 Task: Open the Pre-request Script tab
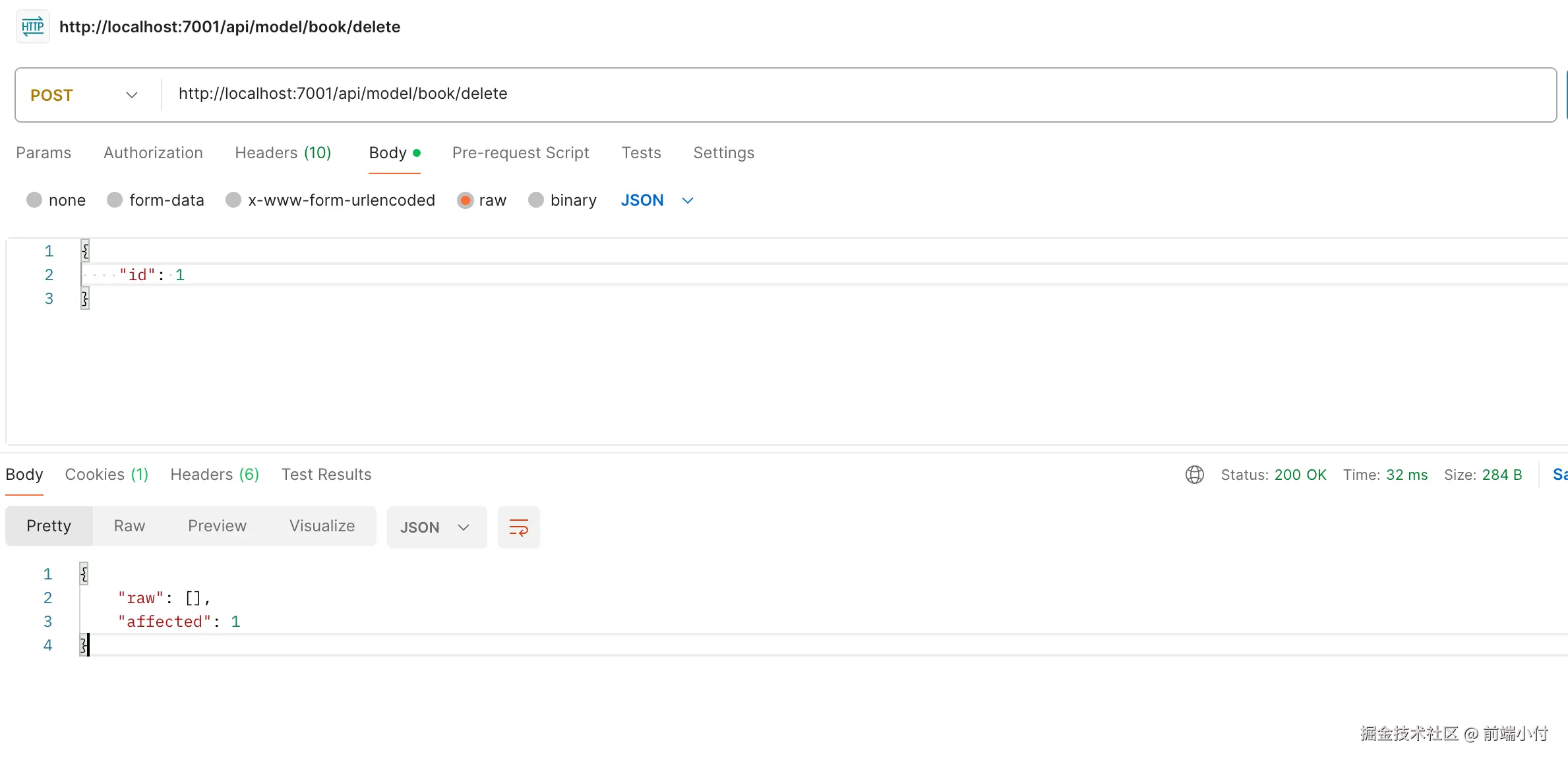[x=520, y=153]
